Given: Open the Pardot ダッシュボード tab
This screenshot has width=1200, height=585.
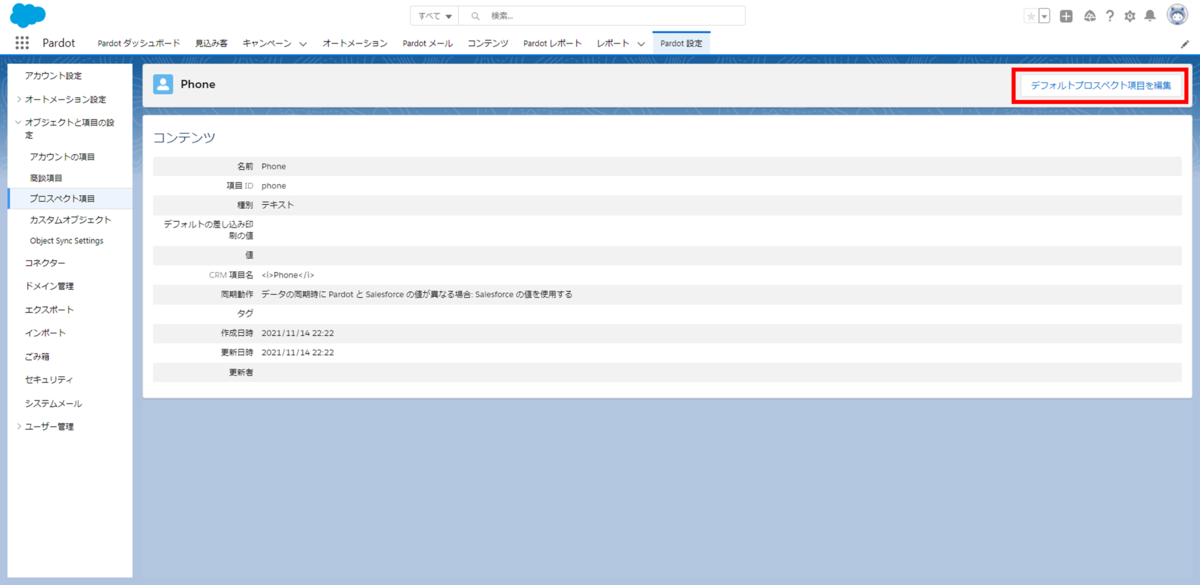Looking at the screenshot, I should click(139, 43).
